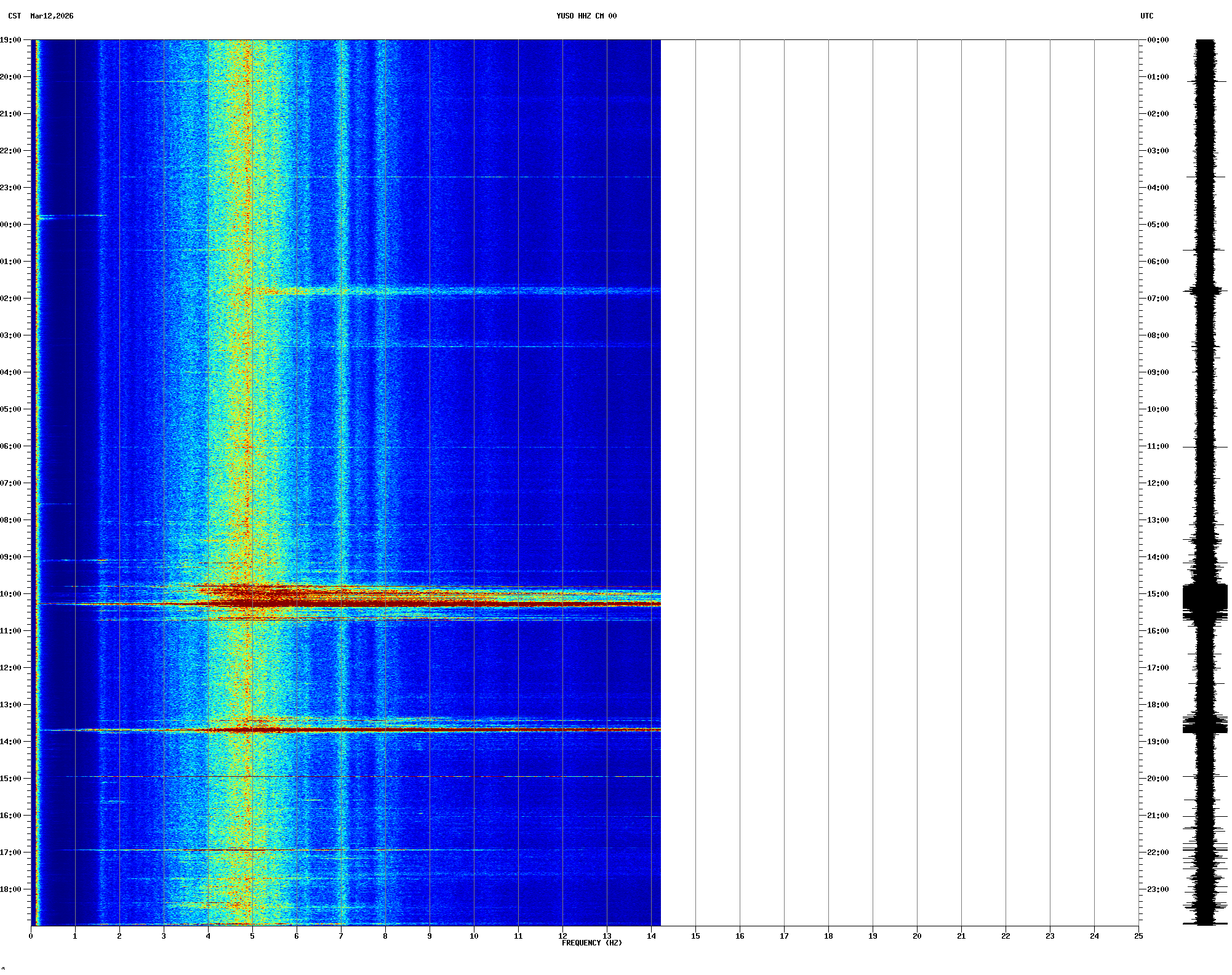Click the 0 Hz frequency tick label
Image resolution: width=1232 pixels, height=975 pixels.
click(31, 936)
